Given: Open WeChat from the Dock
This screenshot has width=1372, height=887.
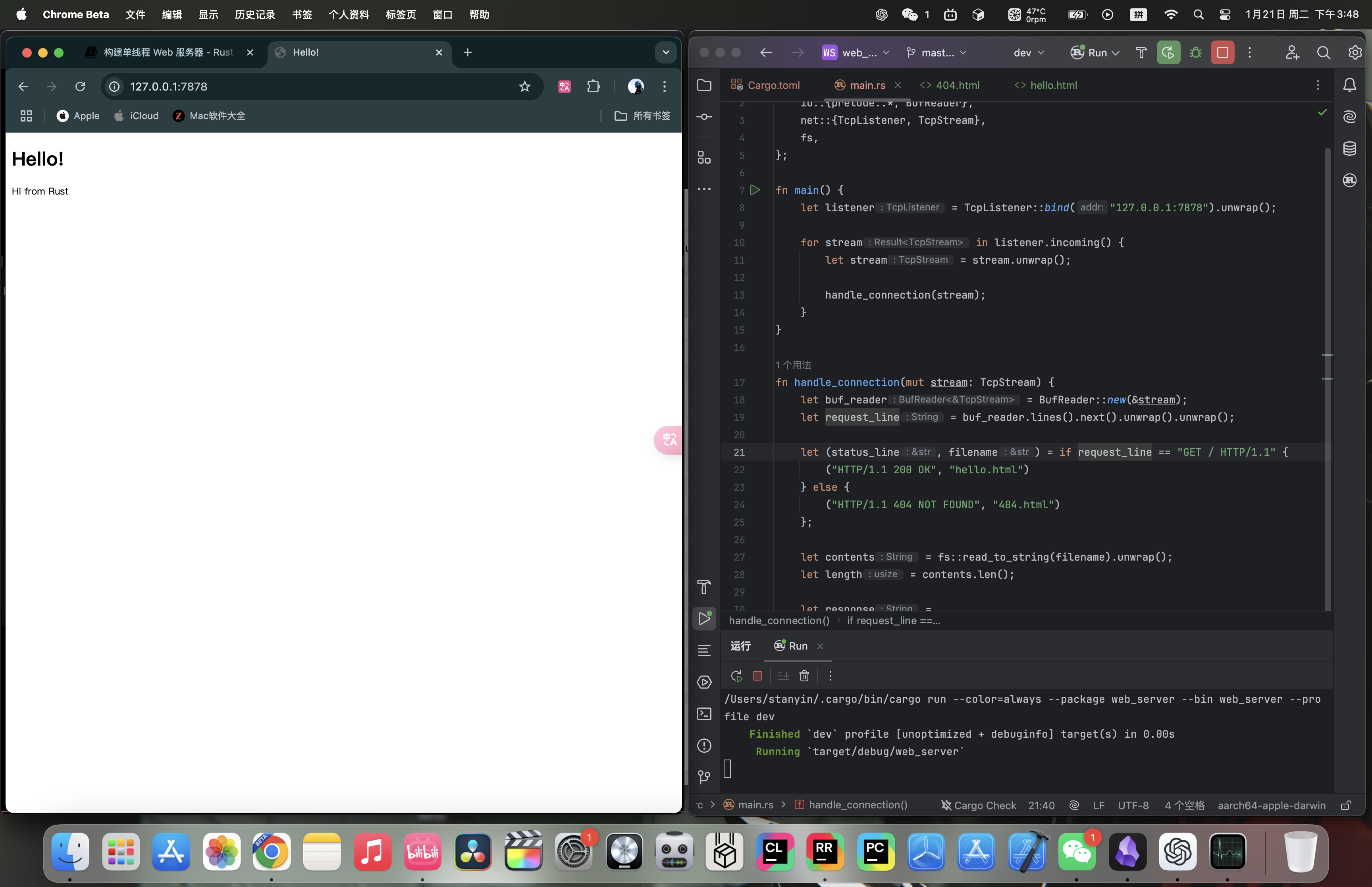Looking at the screenshot, I should click(x=1077, y=852).
